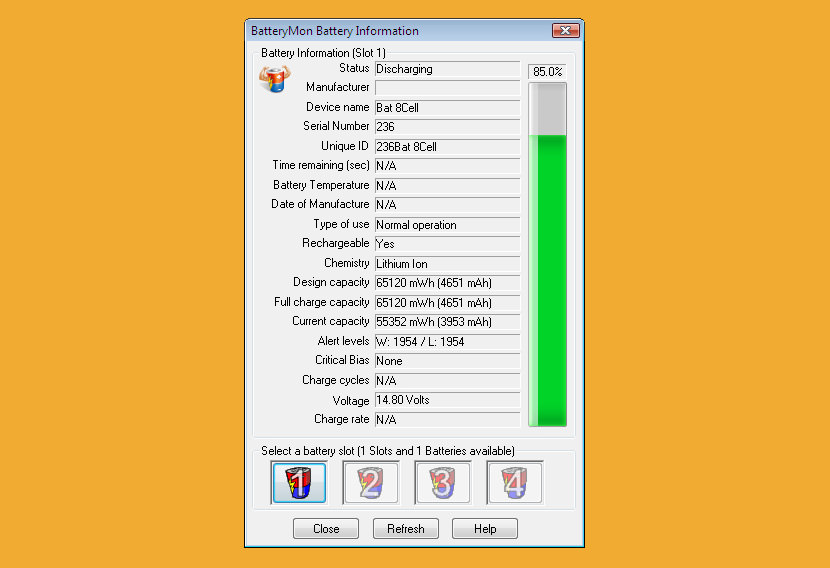The image size is (830, 568).
Task: Click the Serial Number label text
Action: tap(336, 126)
